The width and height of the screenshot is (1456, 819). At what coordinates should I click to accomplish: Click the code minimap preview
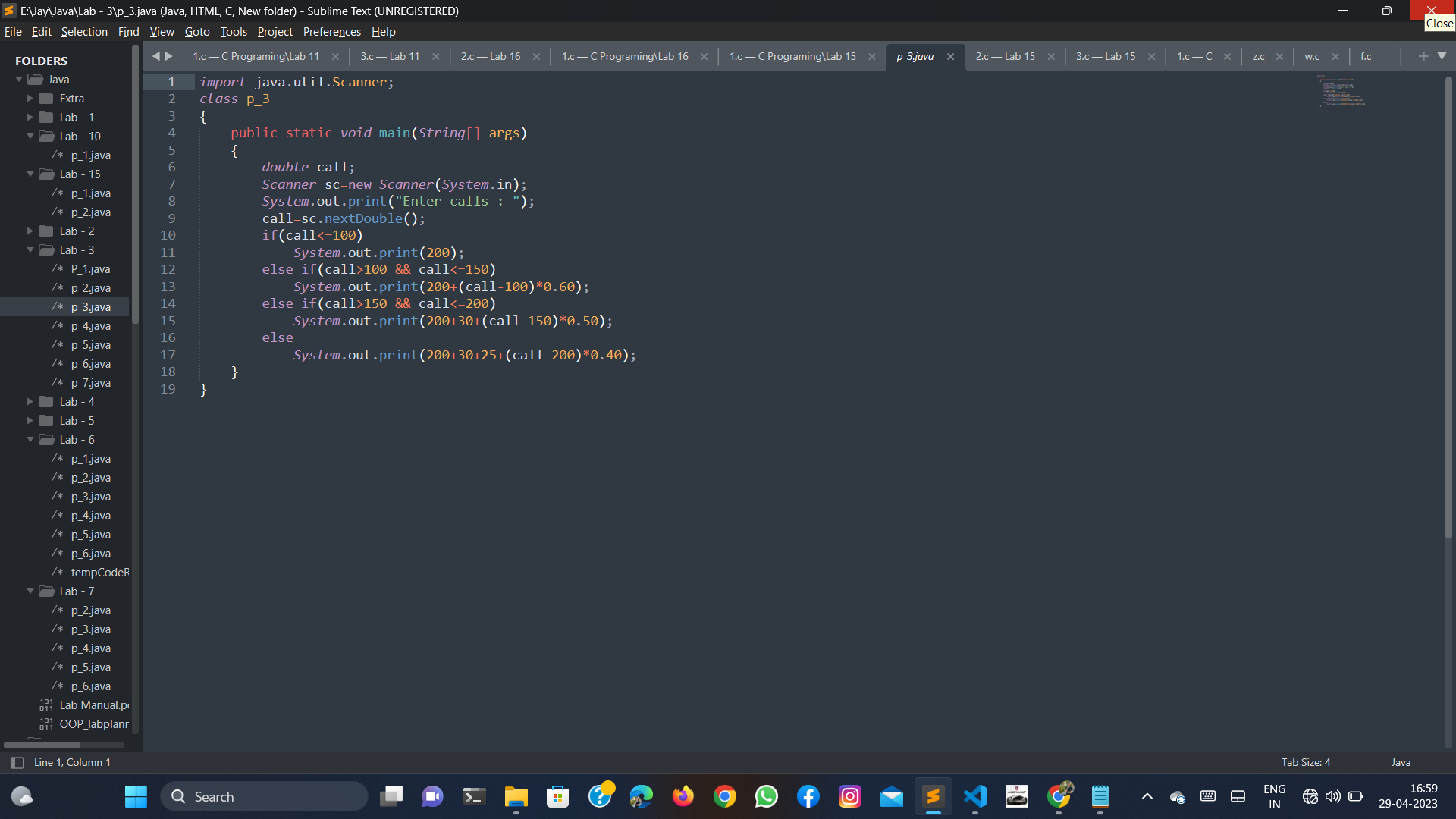tap(1341, 89)
